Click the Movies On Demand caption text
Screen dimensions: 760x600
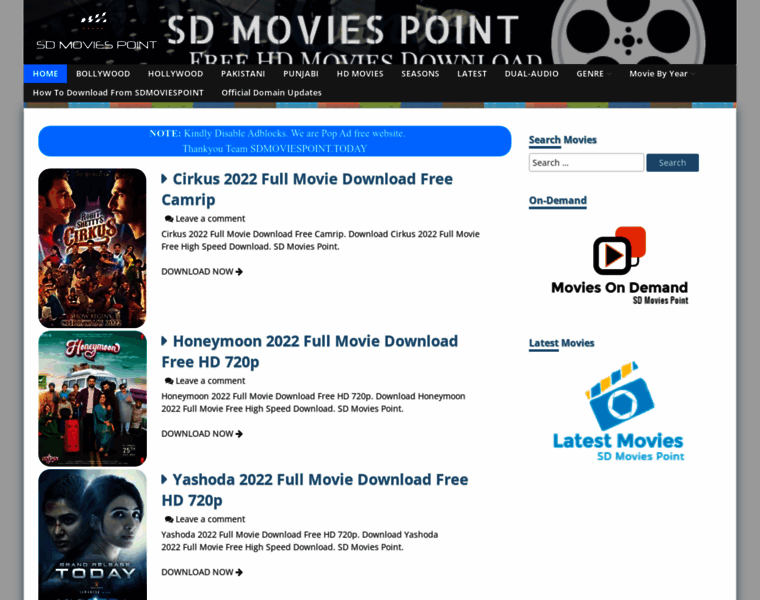pyautogui.click(x=619, y=288)
